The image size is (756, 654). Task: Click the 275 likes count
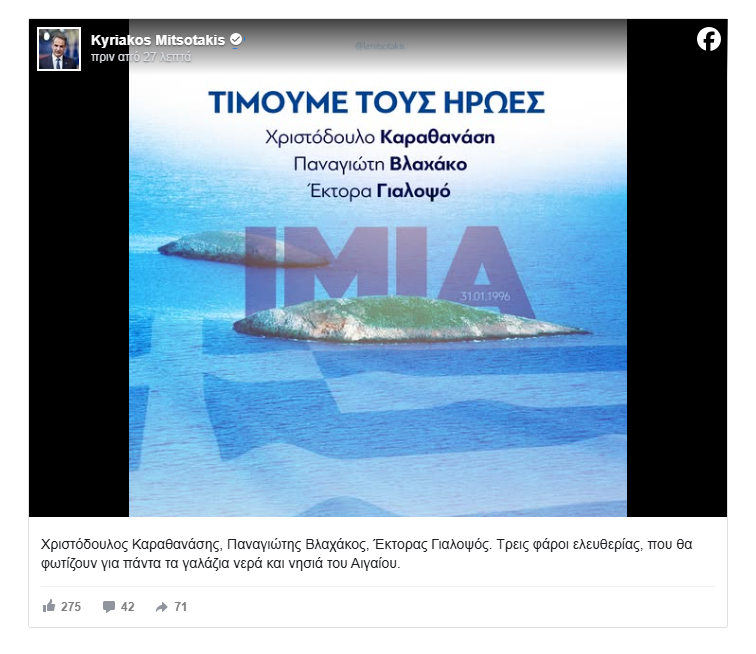click(x=71, y=607)
